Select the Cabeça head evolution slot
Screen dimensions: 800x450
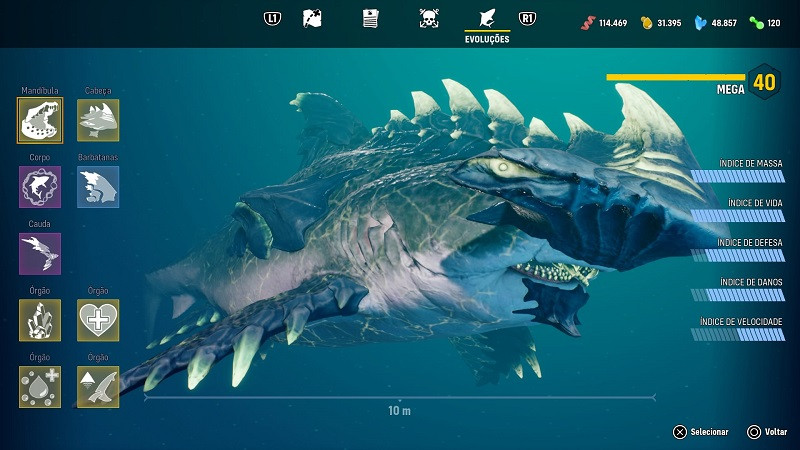pyautogui.click(x=98, y=120)
